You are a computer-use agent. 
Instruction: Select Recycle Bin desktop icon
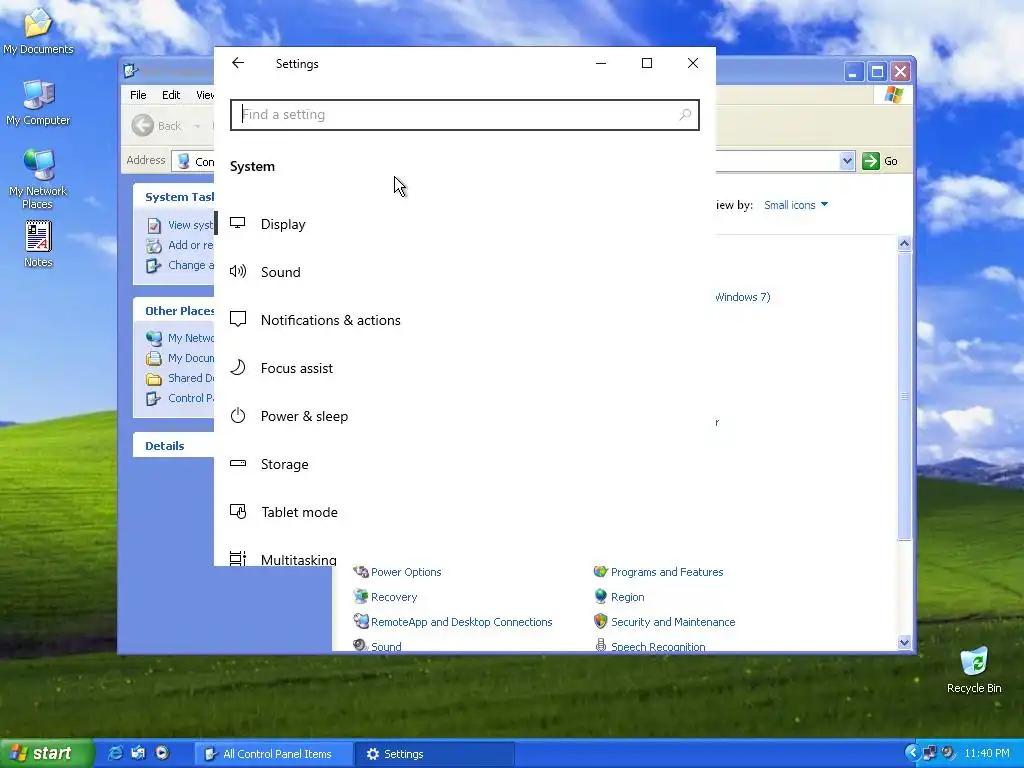[974, 669]
